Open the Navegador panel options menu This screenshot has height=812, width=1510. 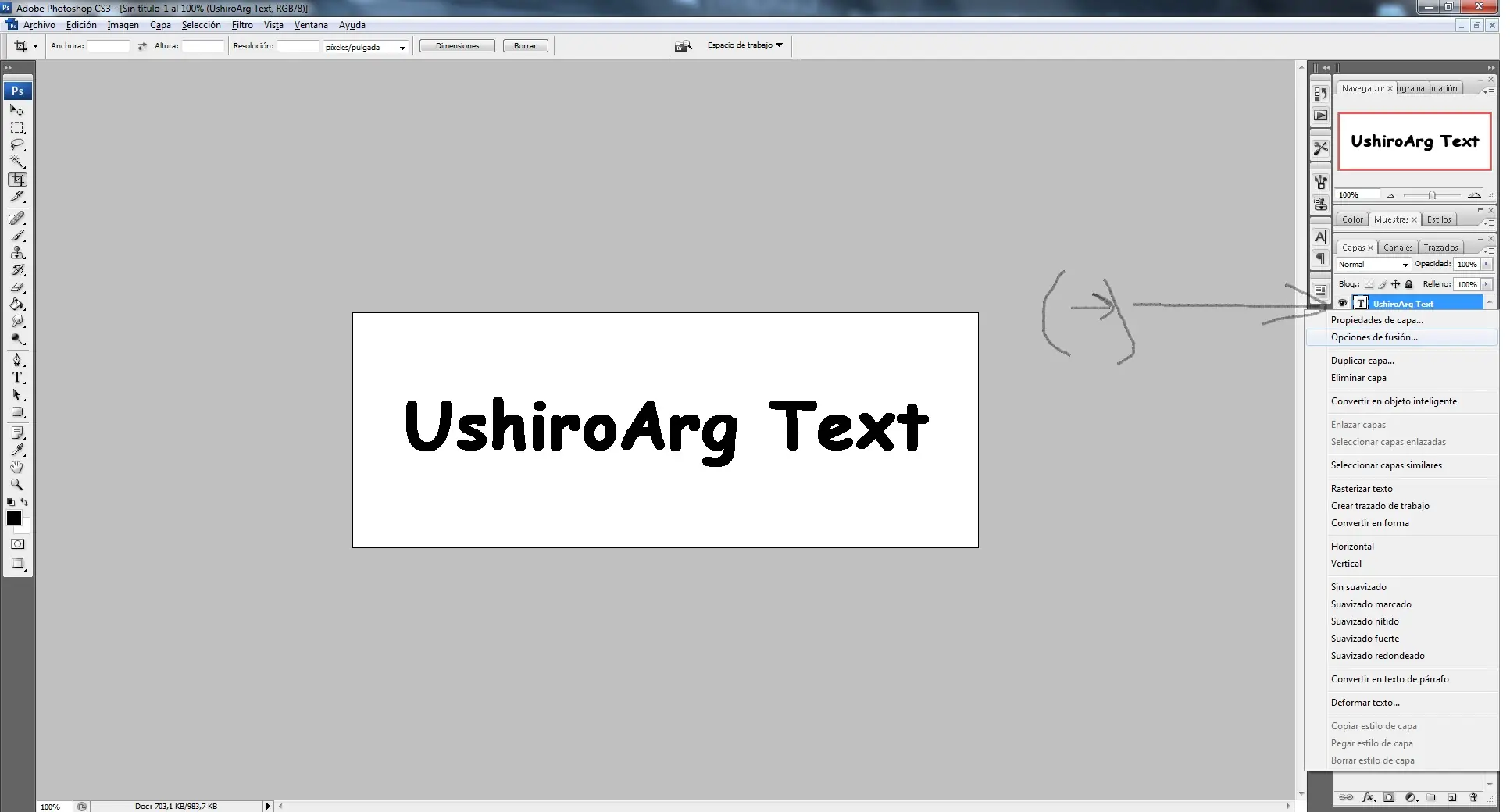(x=1489, y=91)
